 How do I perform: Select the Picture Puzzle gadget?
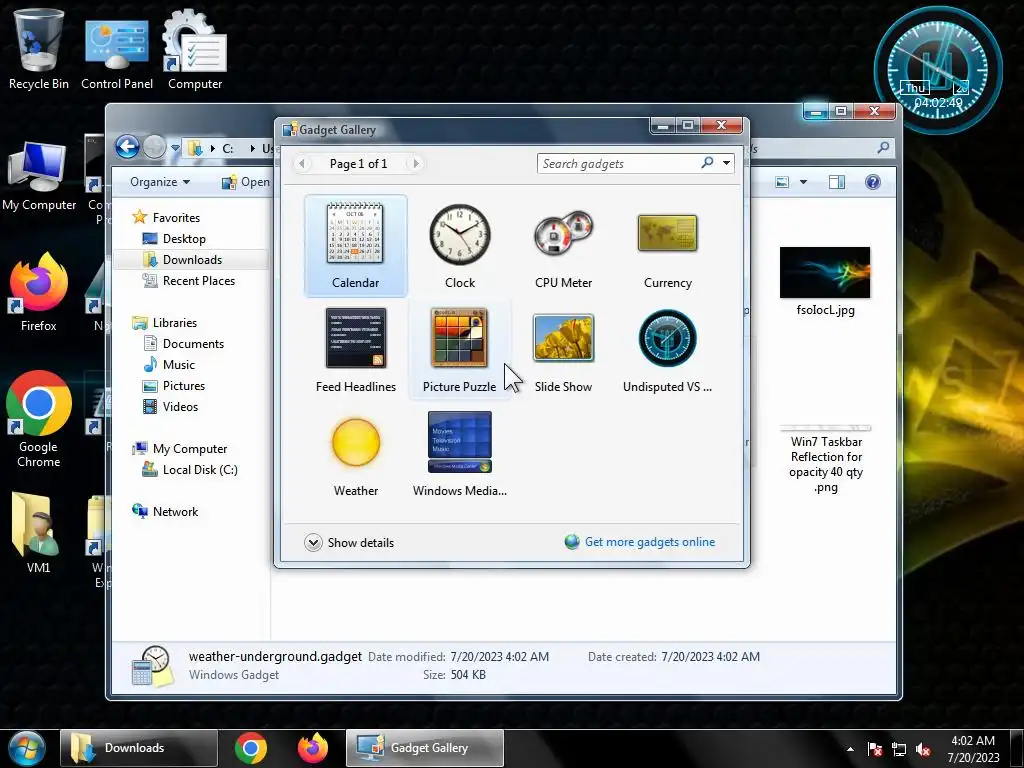coord(460,350)
